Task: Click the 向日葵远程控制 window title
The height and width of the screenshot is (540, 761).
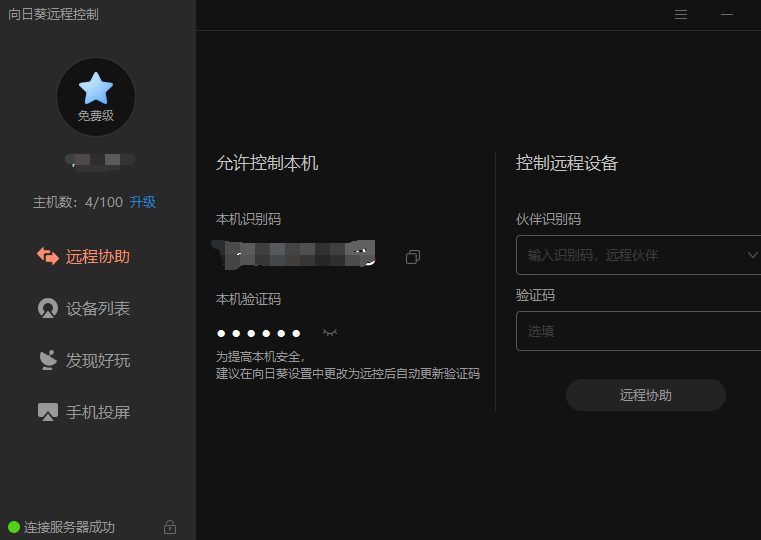Action: pos(53,14)
